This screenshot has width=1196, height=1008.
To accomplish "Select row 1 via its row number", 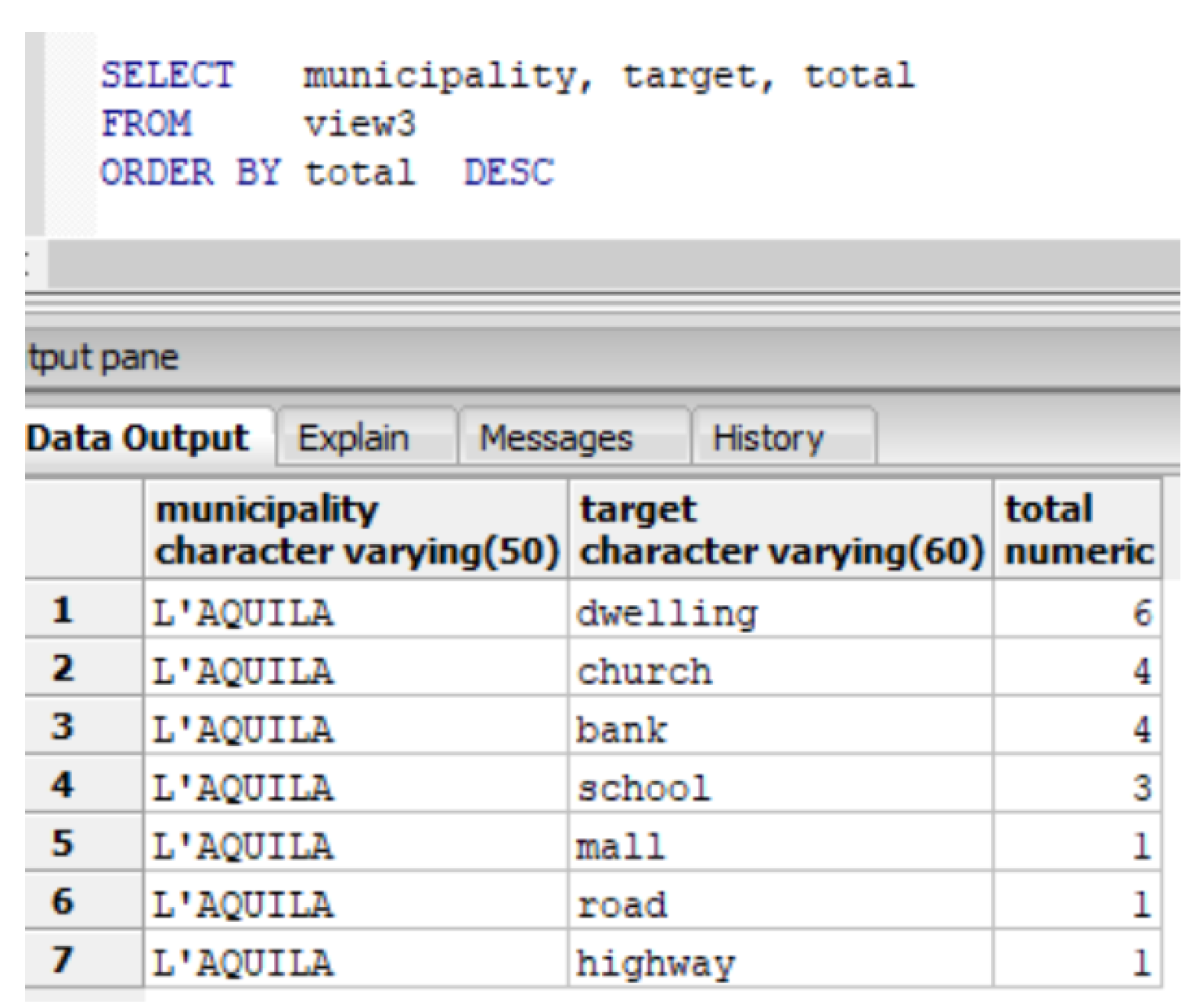I will click(63, 610).
